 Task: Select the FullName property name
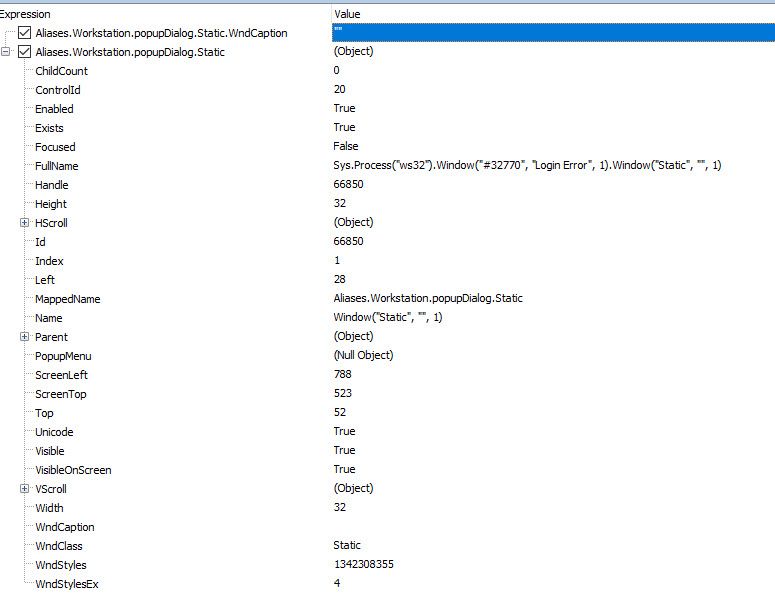coord(56,166)
